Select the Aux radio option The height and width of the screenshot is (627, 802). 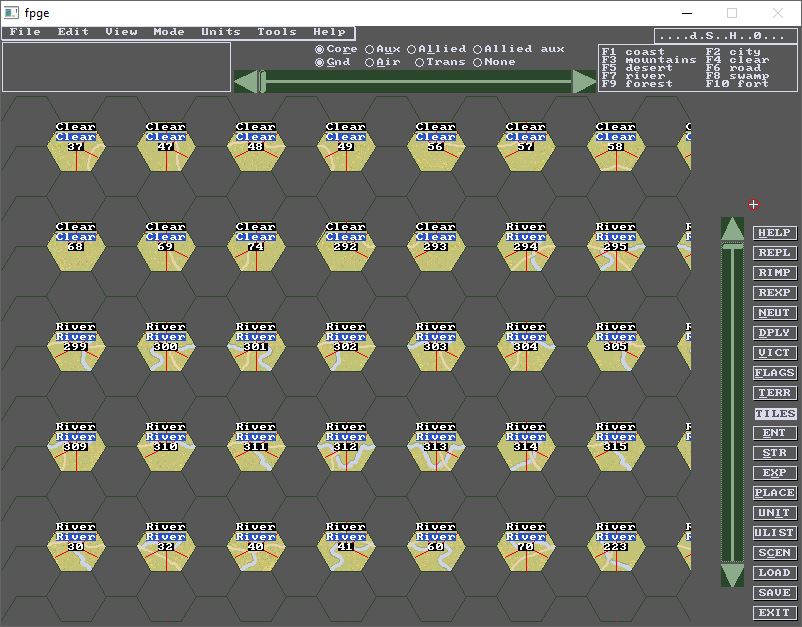[x=383, y=49]
